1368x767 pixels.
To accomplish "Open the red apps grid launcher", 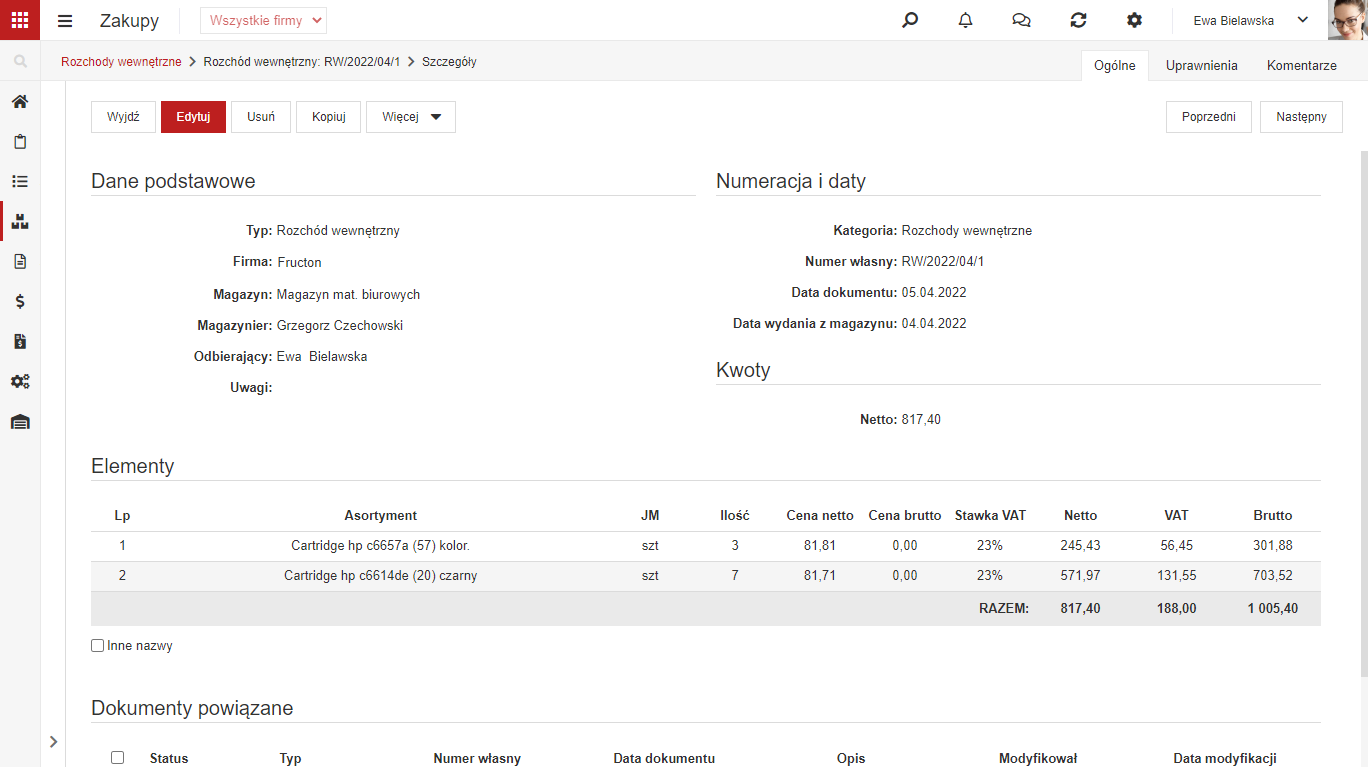I will click(x=20, y=20).
